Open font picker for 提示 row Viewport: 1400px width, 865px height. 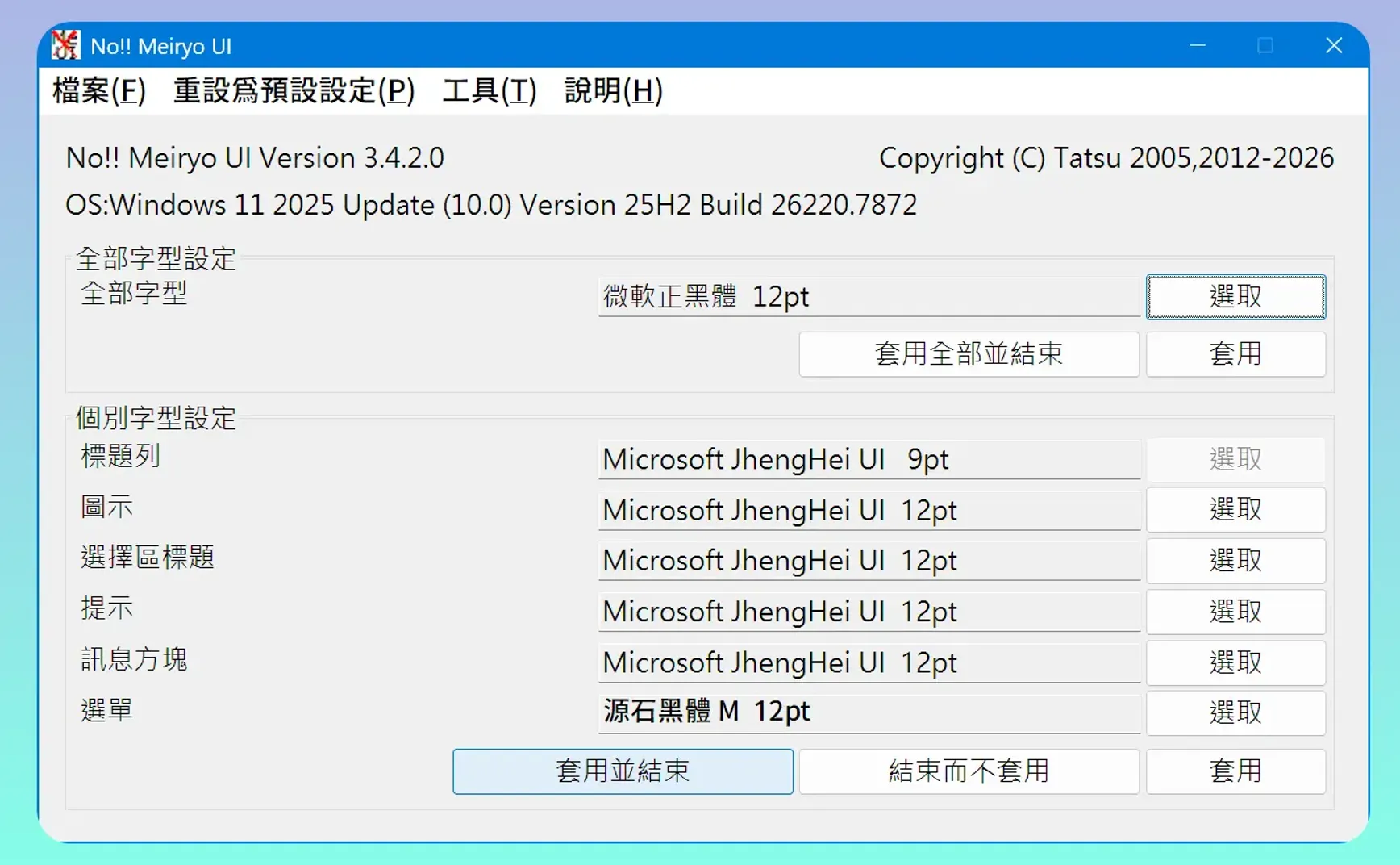1235,612
